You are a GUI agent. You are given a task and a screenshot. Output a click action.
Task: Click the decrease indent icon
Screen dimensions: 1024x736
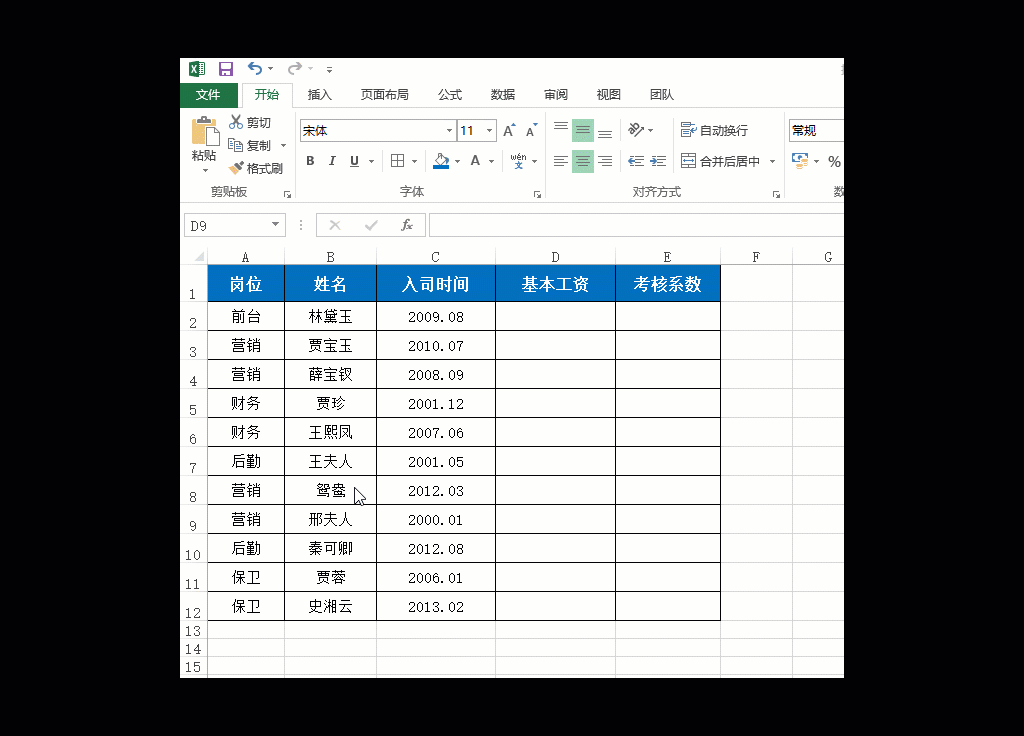(636, 161)
